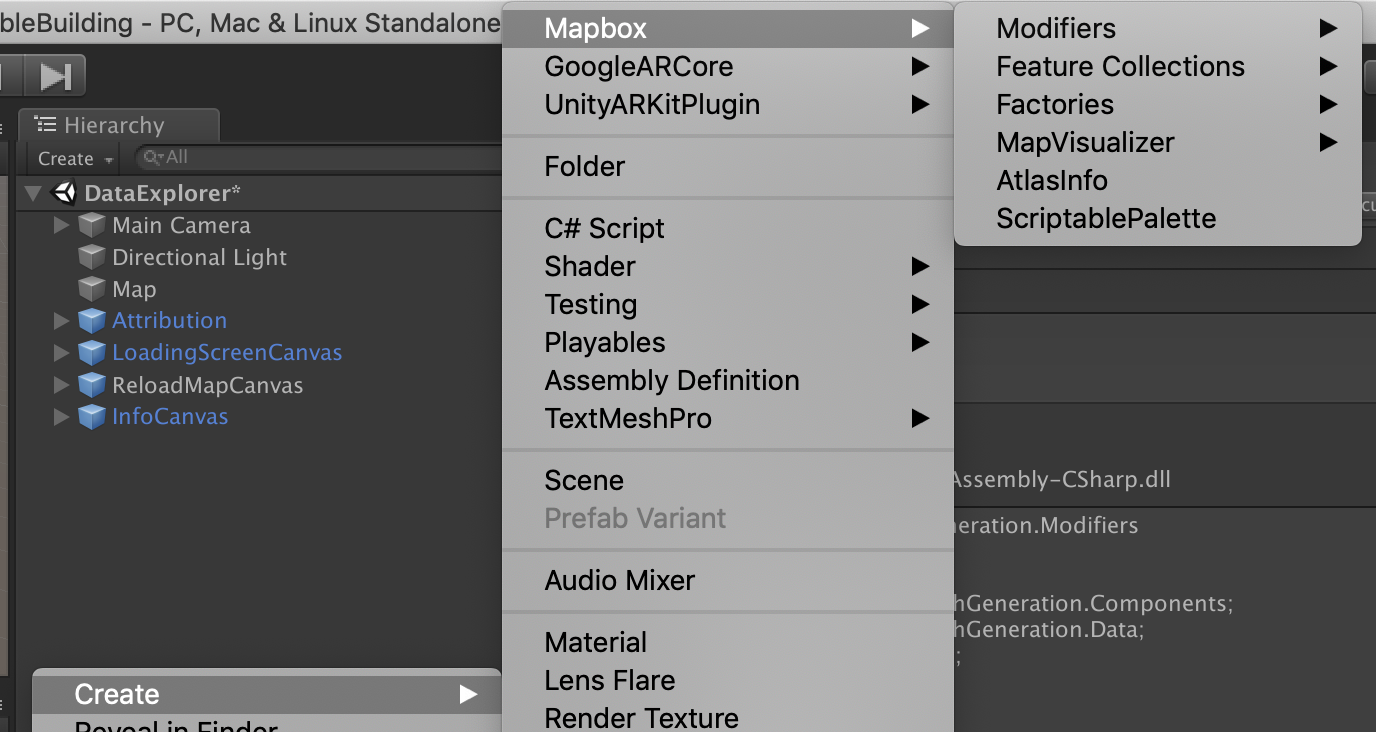The width and height of the screenshot is (1376, 732).
Task: Click Reveal in Finder
Action: pos(176,725)
